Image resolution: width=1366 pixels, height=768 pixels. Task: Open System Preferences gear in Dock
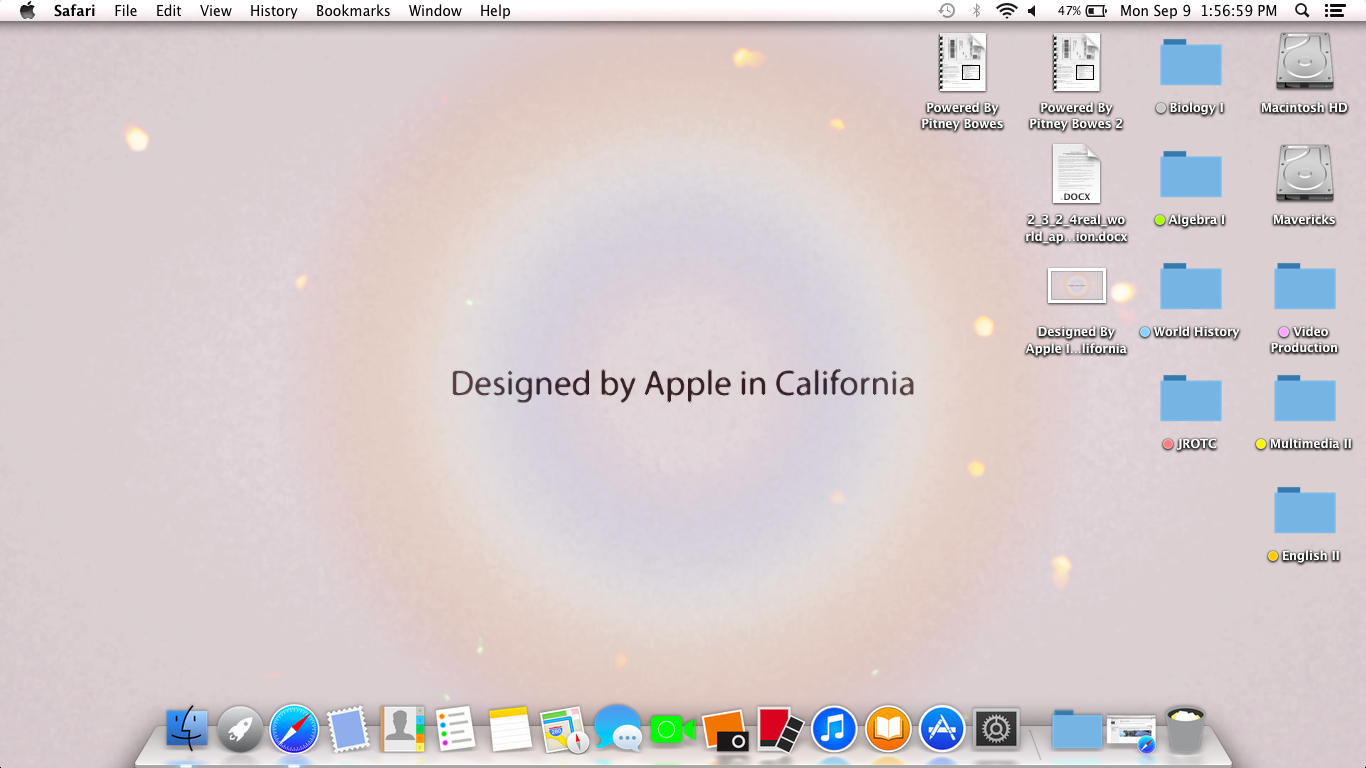pyautogui.click(x=996, y=730)
